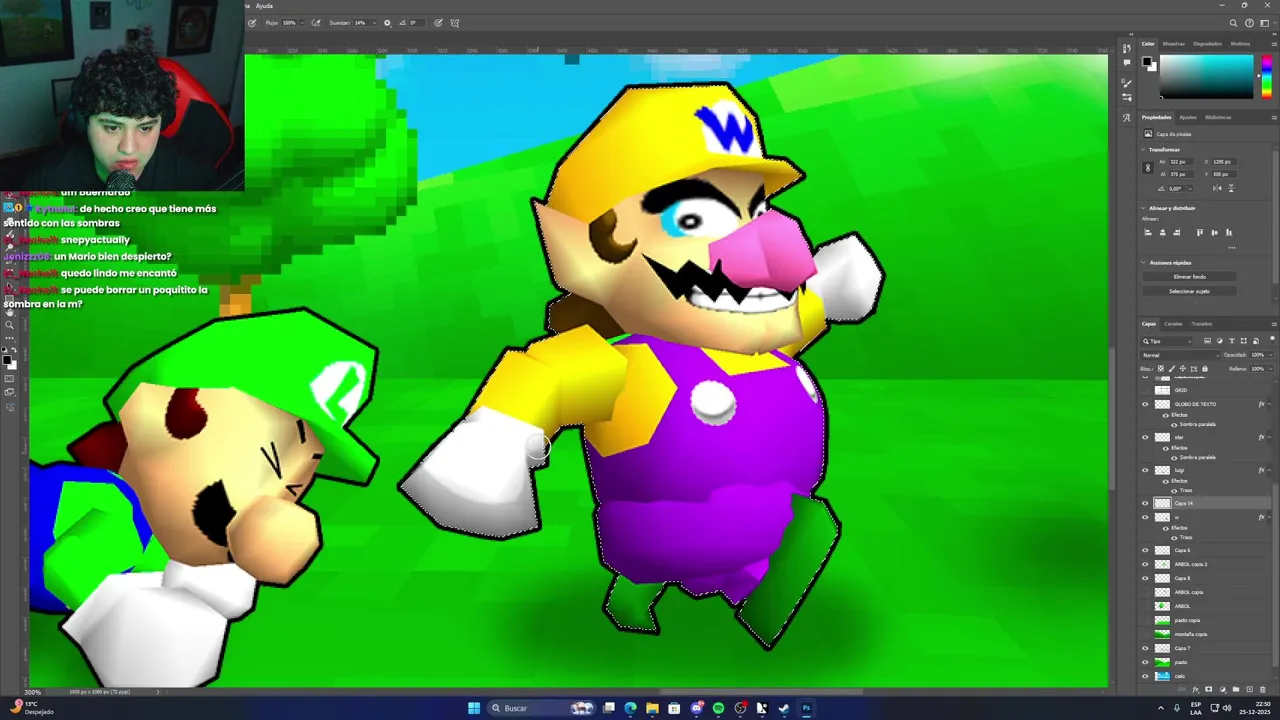Lock all padlock icon in Layers panel
Screen dimensions: 1280x720
pyautogui.click(x=1204, y=369)
